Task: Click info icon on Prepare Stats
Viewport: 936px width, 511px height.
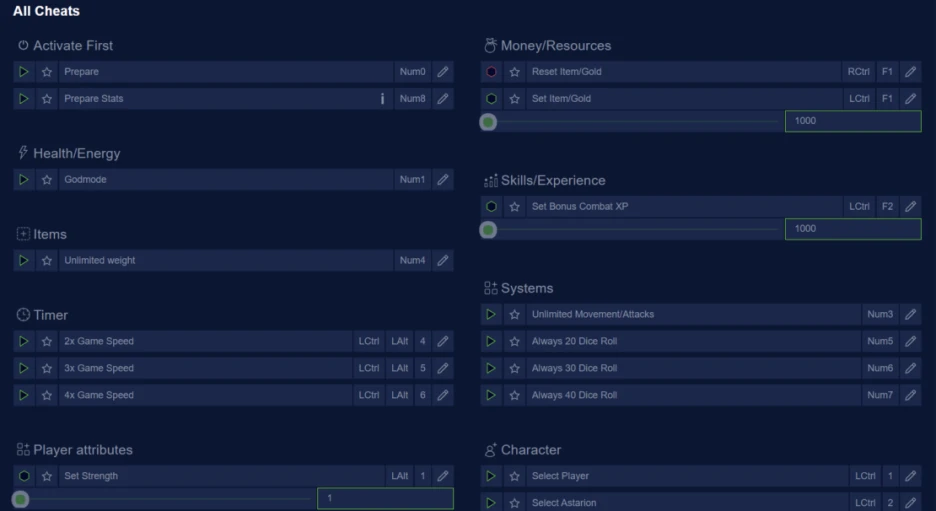Action: (x=382, y=99)
